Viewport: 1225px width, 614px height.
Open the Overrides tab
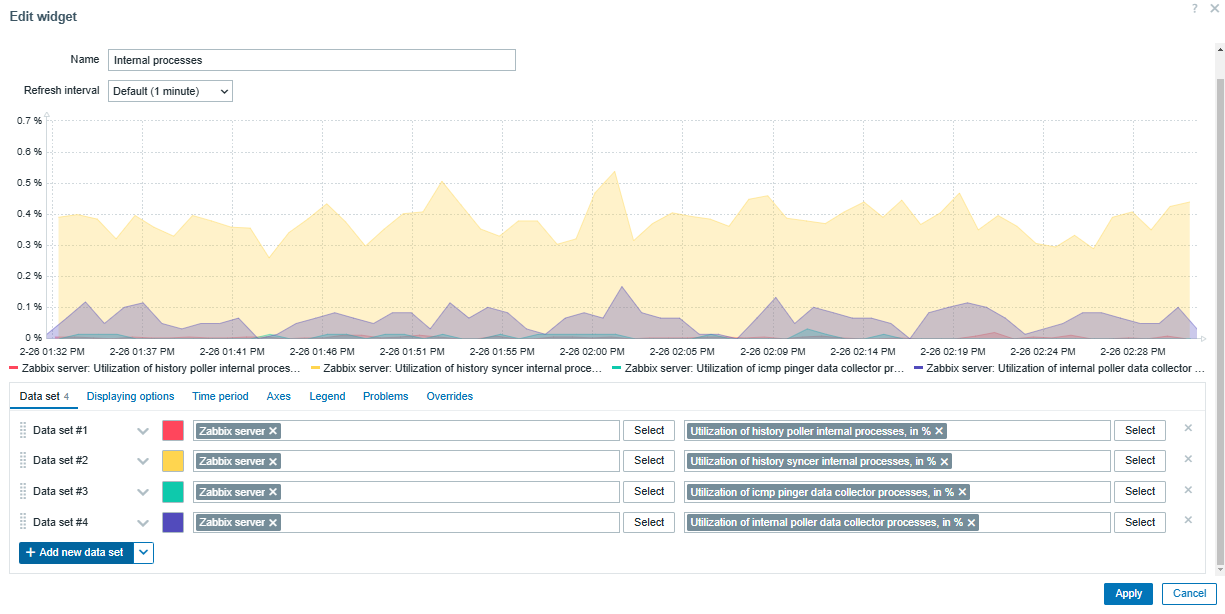coord(450,396)
